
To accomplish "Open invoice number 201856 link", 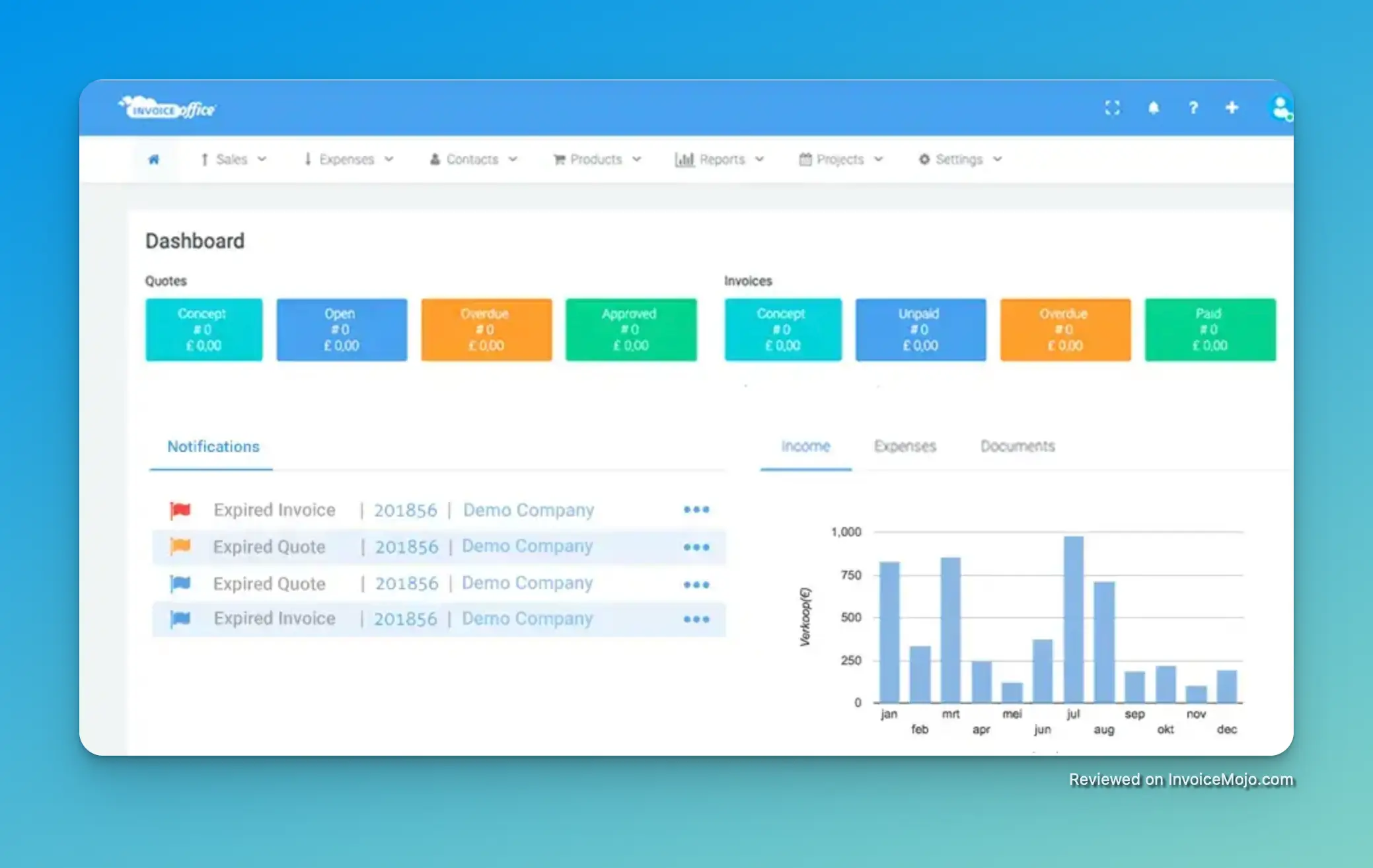I will pyautogui.click(x=406, y=509).
